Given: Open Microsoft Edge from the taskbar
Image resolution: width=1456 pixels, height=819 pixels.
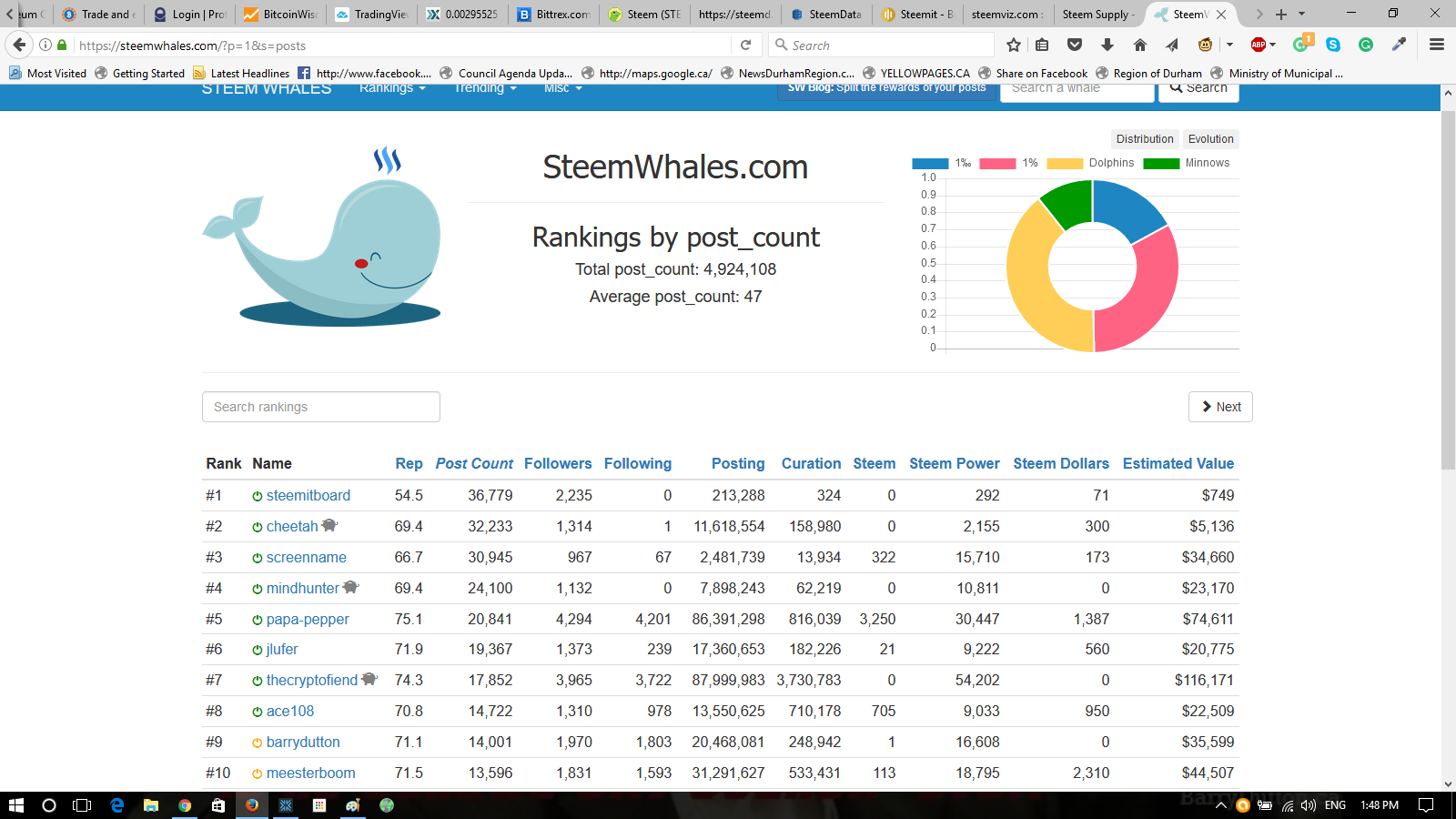Looking at the screenshot, I should (116, 805).
